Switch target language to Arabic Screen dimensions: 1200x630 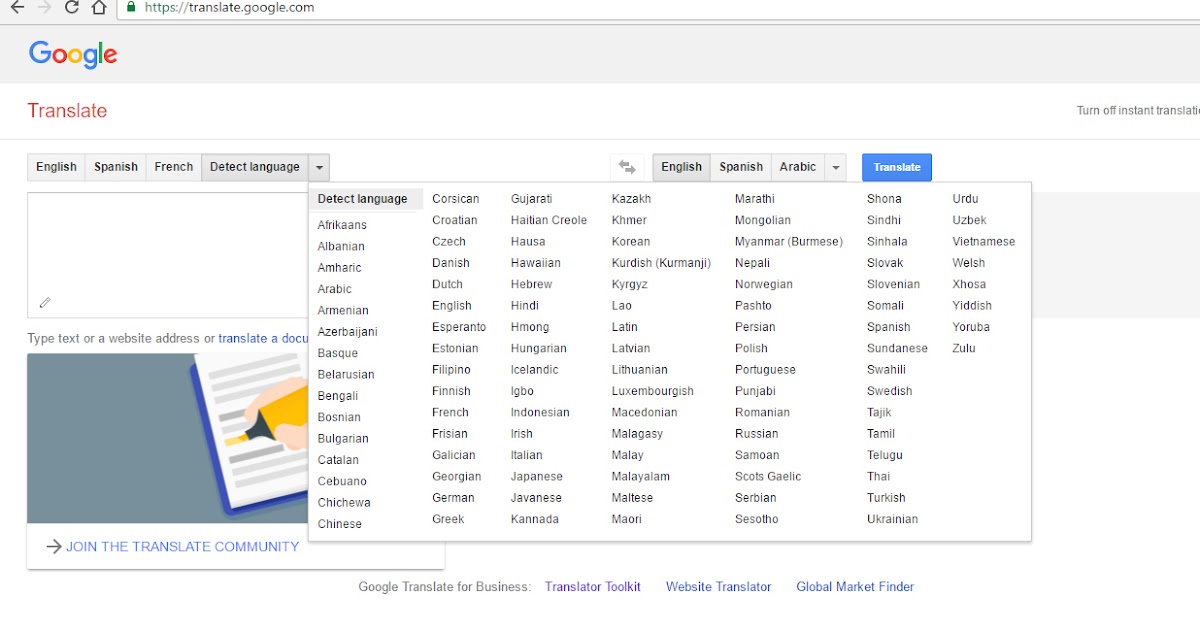click(796, 167)
